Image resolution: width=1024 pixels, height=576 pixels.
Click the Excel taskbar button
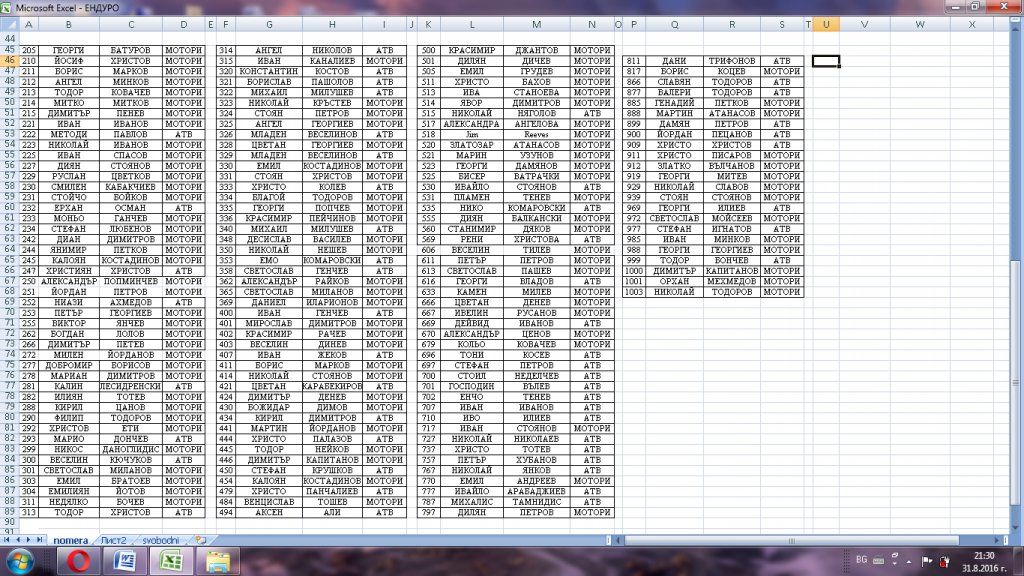coord(171,562)
